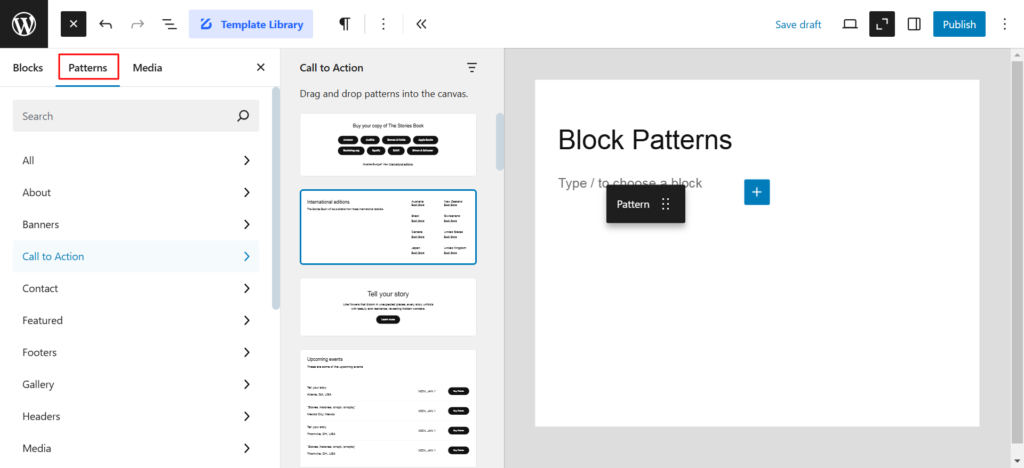
Task: Click Save draft
Action: [798, 24]
